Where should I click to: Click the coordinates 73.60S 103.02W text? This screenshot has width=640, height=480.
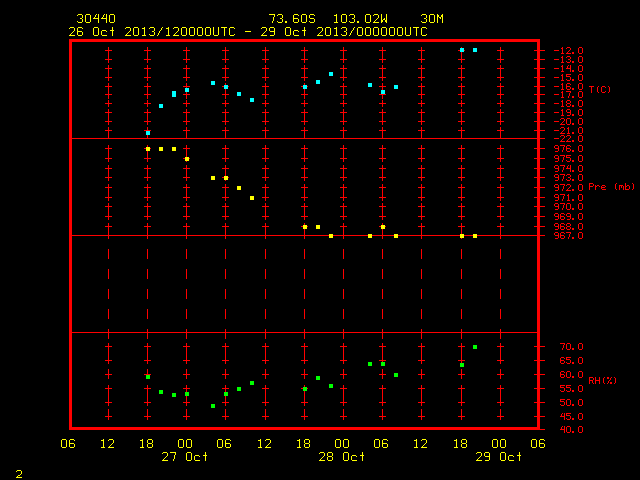pos(328,19)
